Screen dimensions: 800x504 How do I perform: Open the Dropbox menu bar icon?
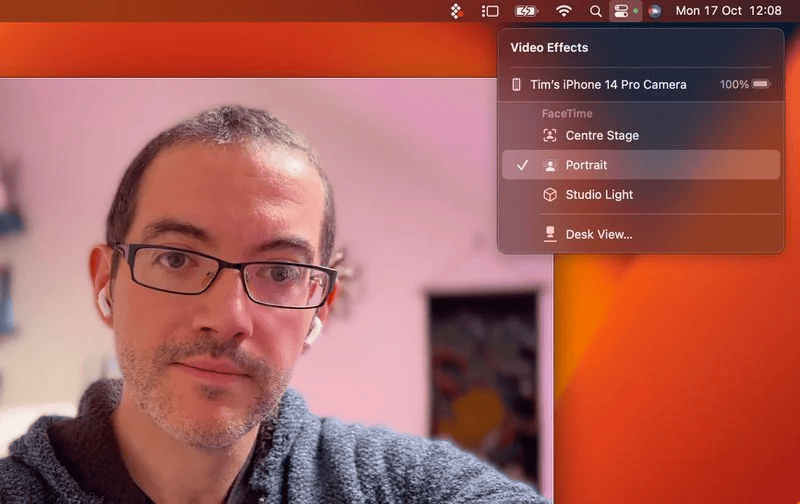[456, 11]
